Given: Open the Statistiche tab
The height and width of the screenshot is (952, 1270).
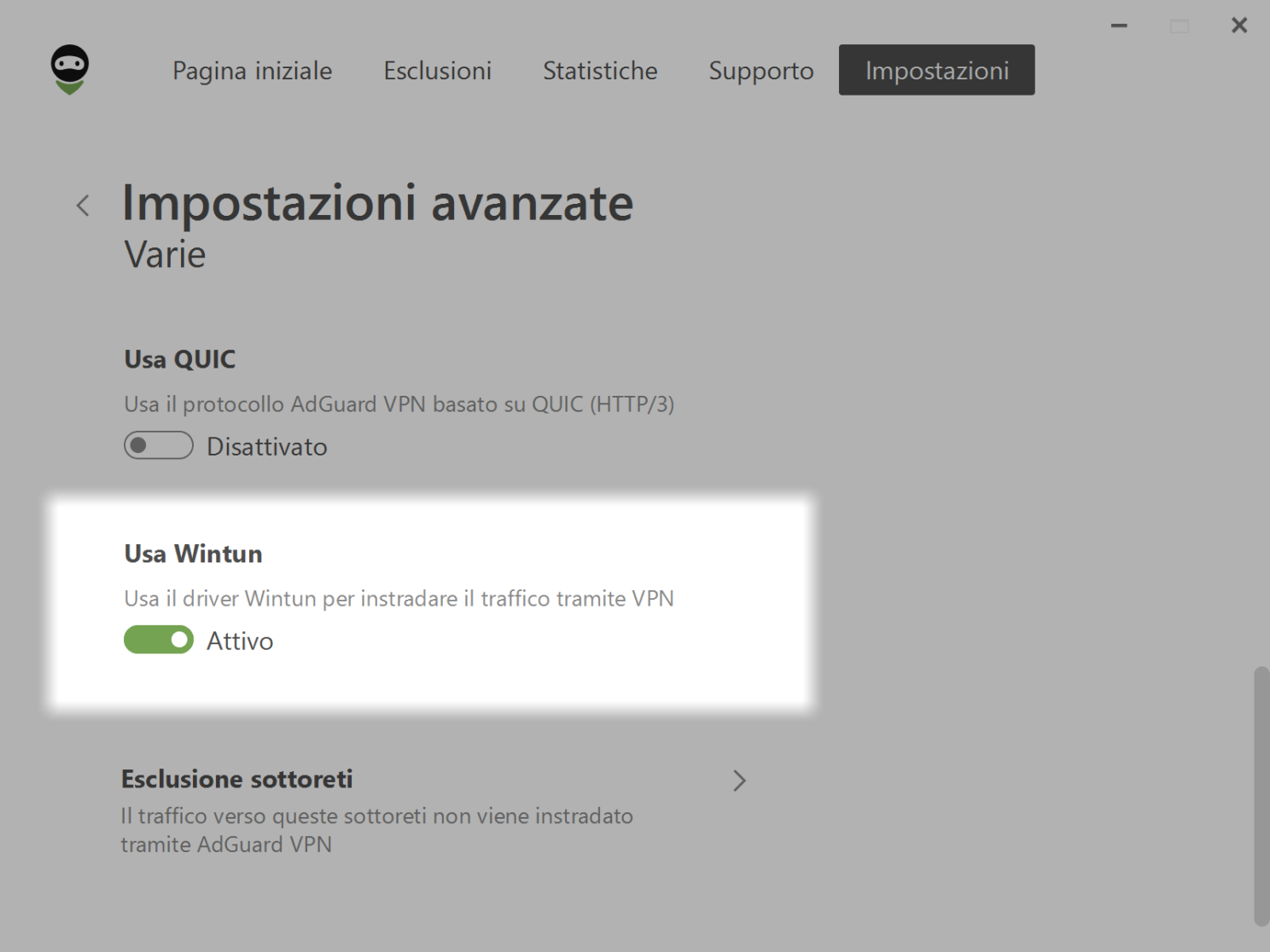Looking at the screenshot, I should tap(600, 71).
